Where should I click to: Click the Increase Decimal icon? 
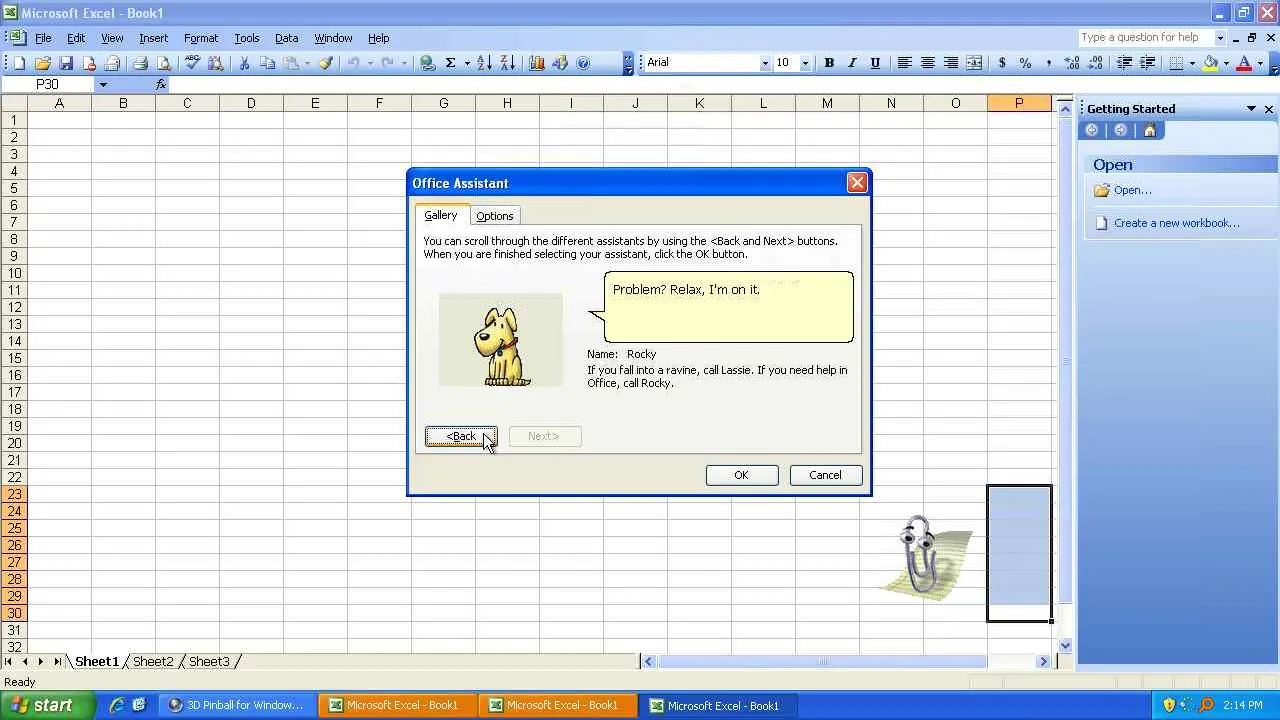pyautogui.click(x=1072, y=63)
